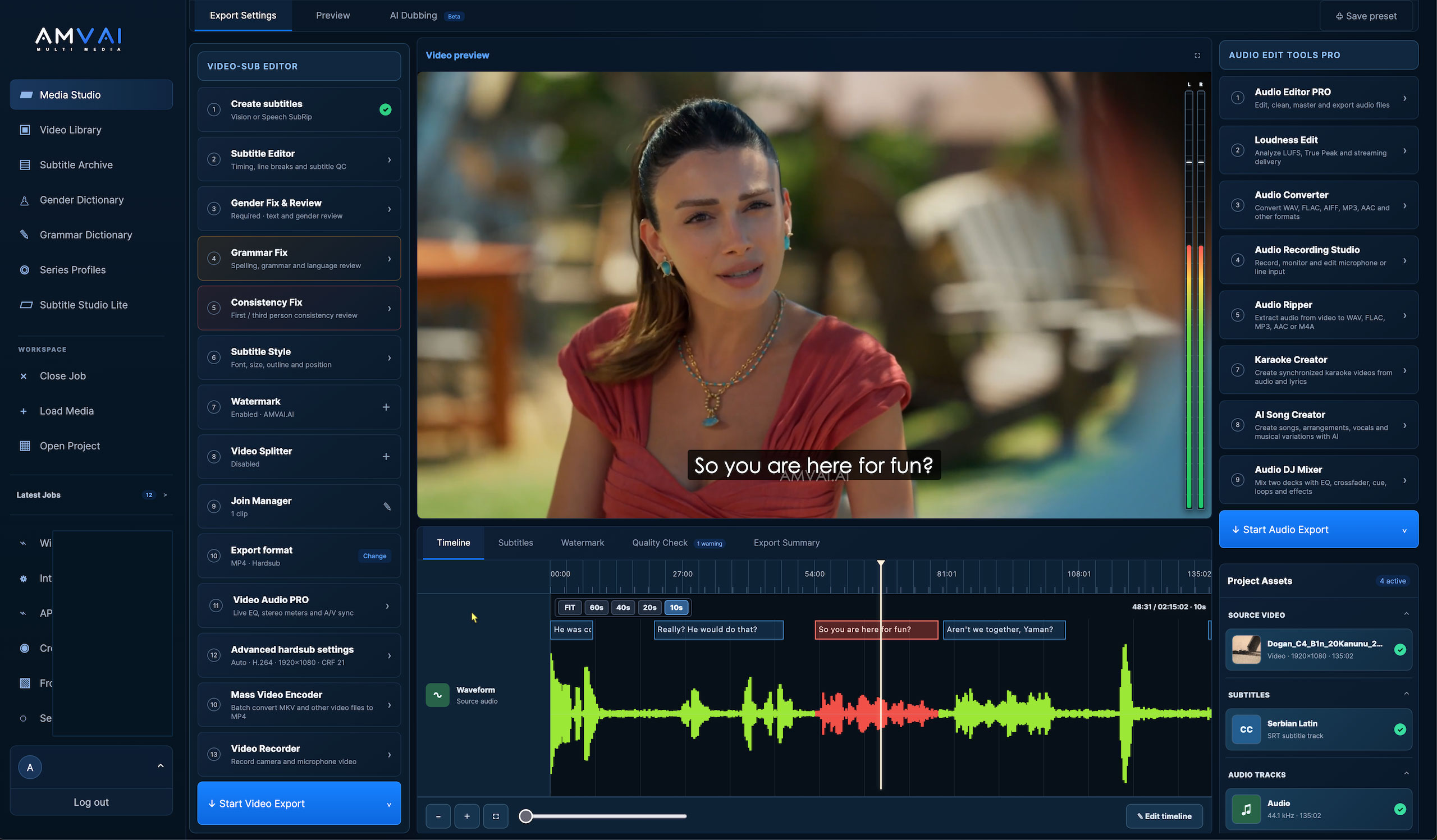Collapse the AUDIO TRACKS section
Viewport: 1437px width, 840px height.
(x=1406, y=774)
